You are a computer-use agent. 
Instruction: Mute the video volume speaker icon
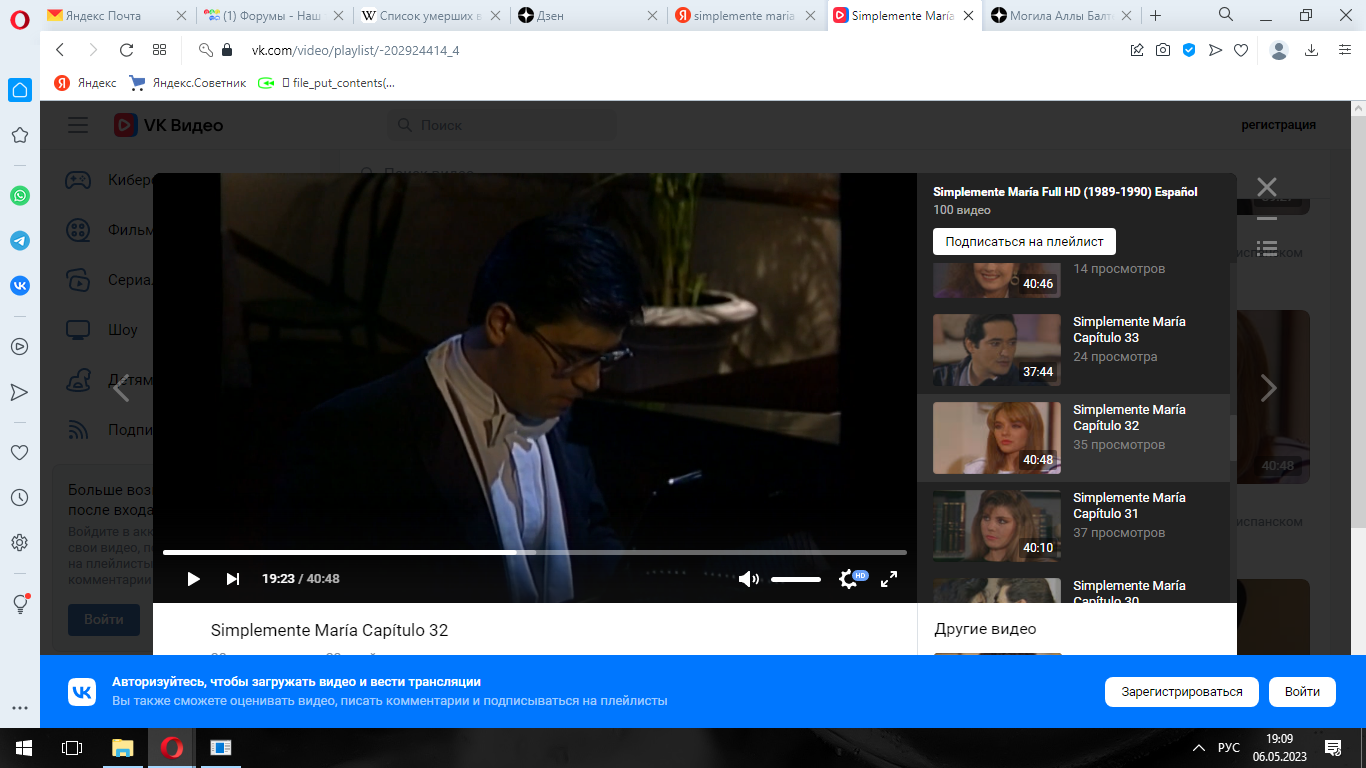[x=748, y=579]
